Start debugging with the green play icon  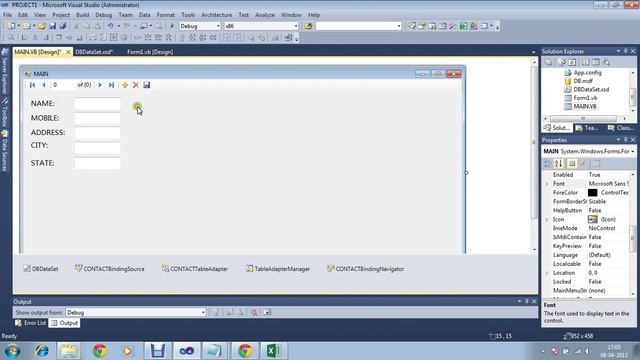[x=172, y=26]
